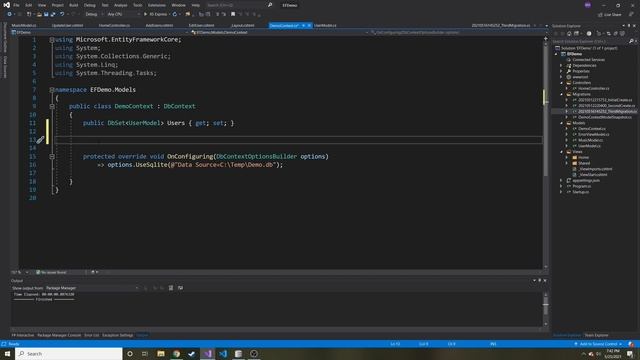Open file toolbar icon
The height and width of the screenshot is (360, 640).
39,14
